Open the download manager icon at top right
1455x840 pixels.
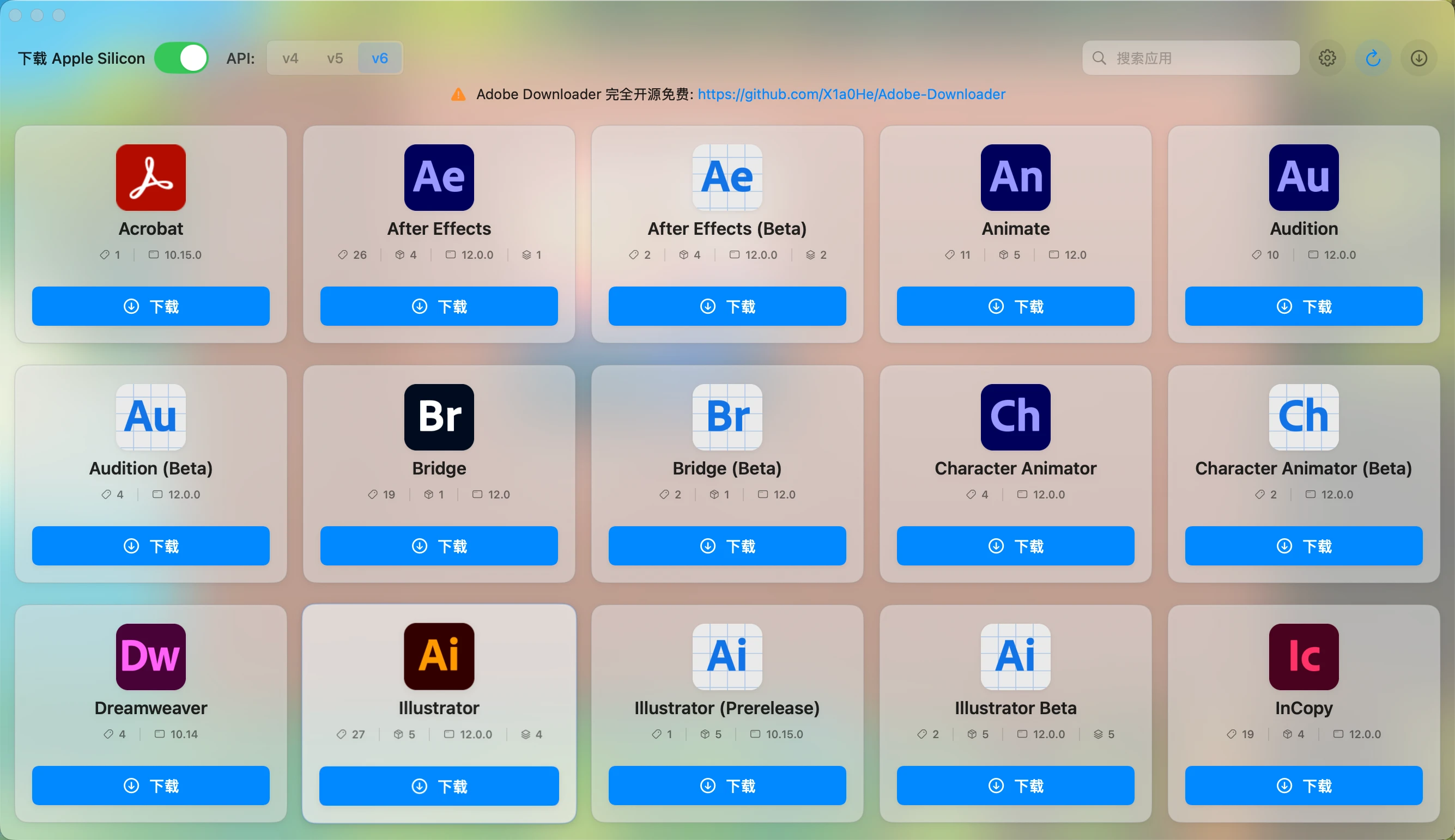tap(1418, 58)
